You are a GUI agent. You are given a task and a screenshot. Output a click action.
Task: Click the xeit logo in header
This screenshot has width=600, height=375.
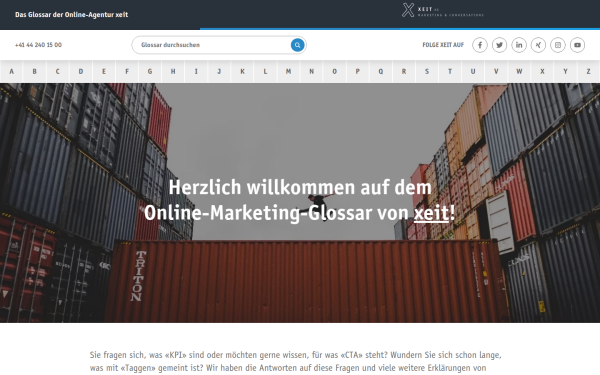coord(442,10)
